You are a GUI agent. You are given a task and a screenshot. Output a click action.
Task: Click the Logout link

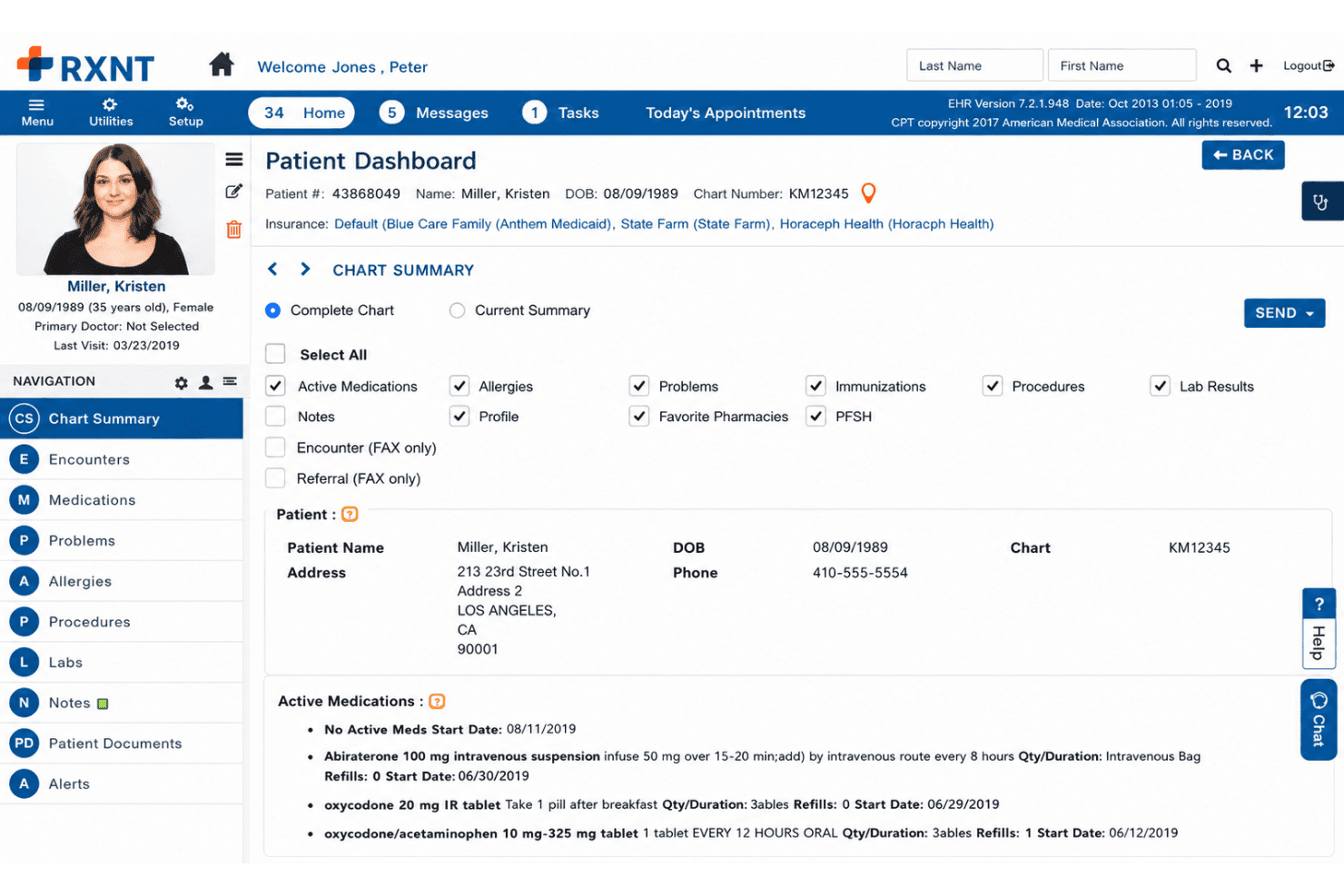1309,65
